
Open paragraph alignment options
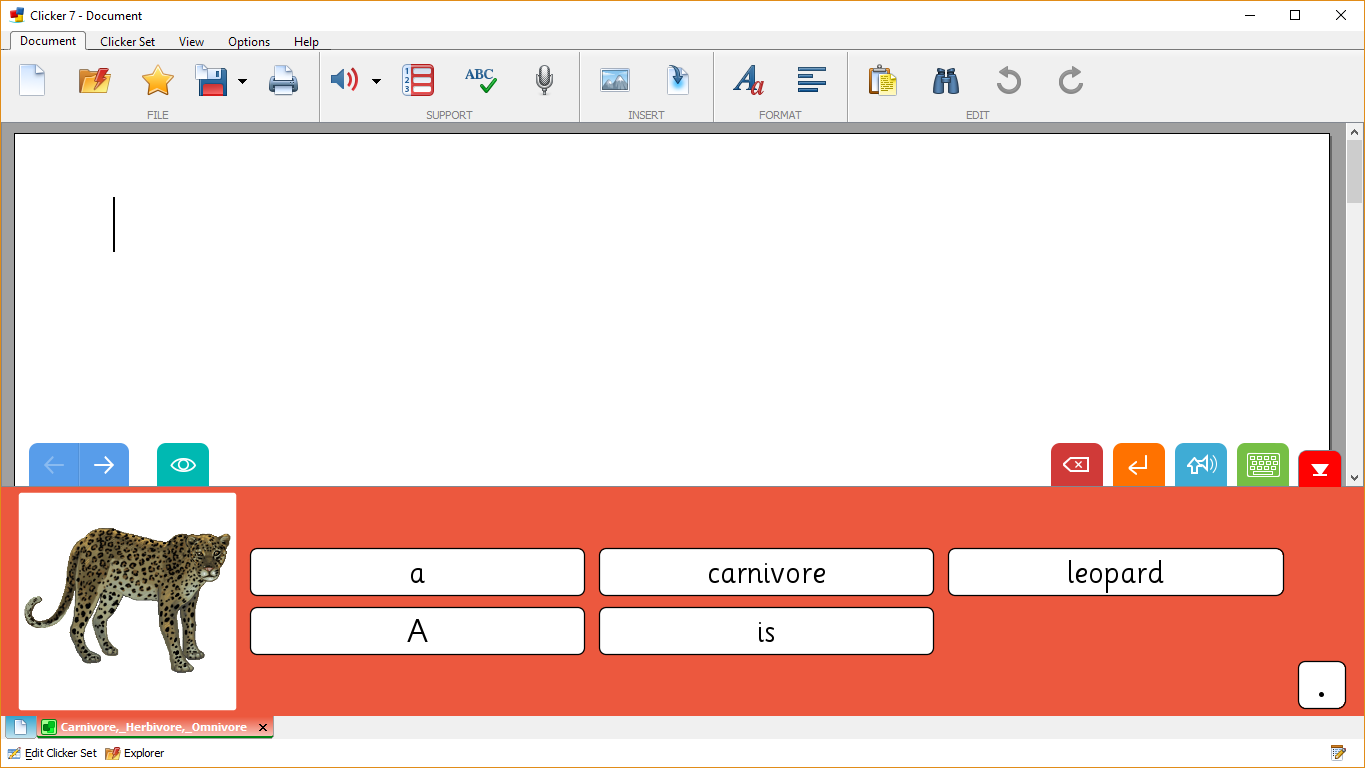(x=812, y=80)
